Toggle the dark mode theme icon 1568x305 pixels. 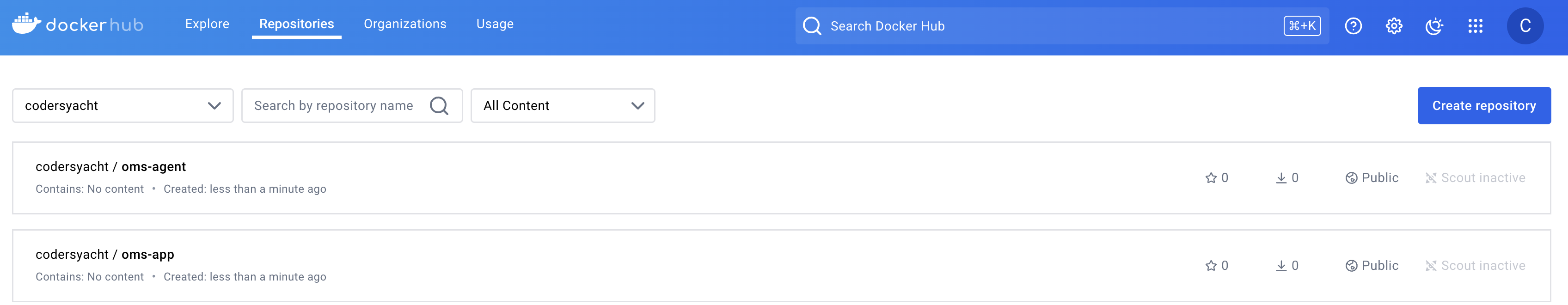pyautogui.click(x=1434, y=25)
